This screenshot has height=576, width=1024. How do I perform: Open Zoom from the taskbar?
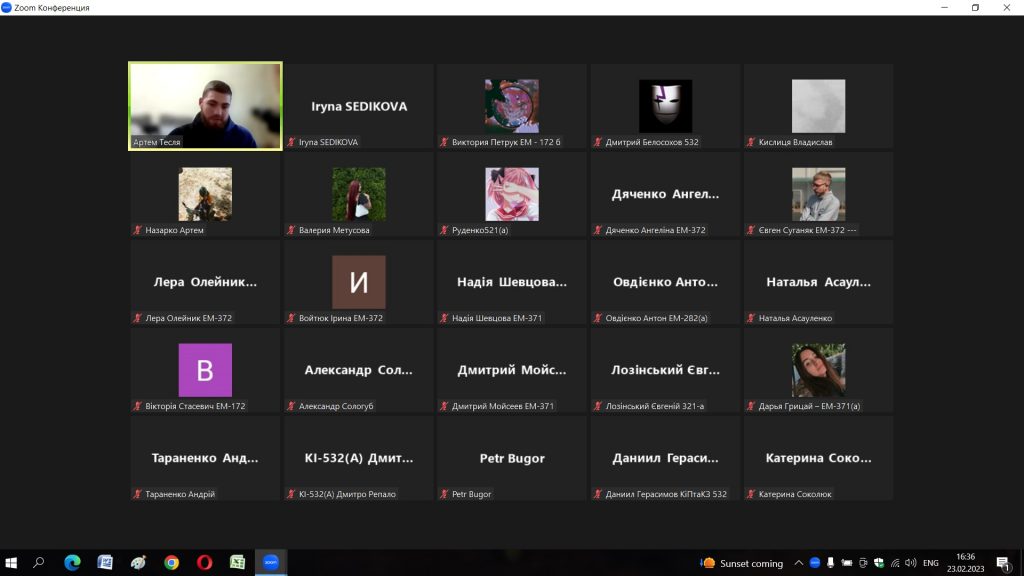tap(270, 563)
